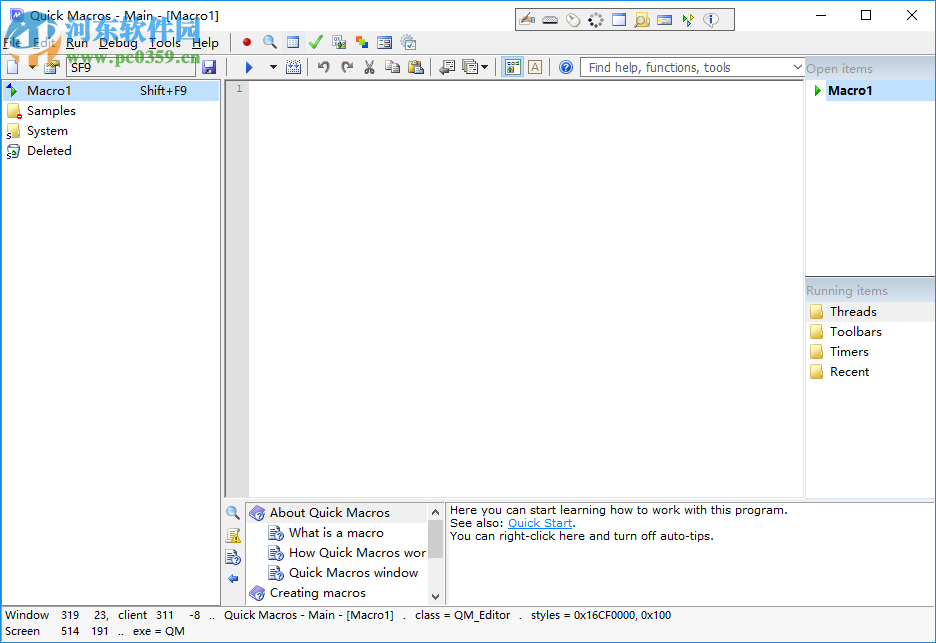The image size is (936, 643).
Task: Click the help list scrollbar down arrow
Action: (x=435, y=596)
